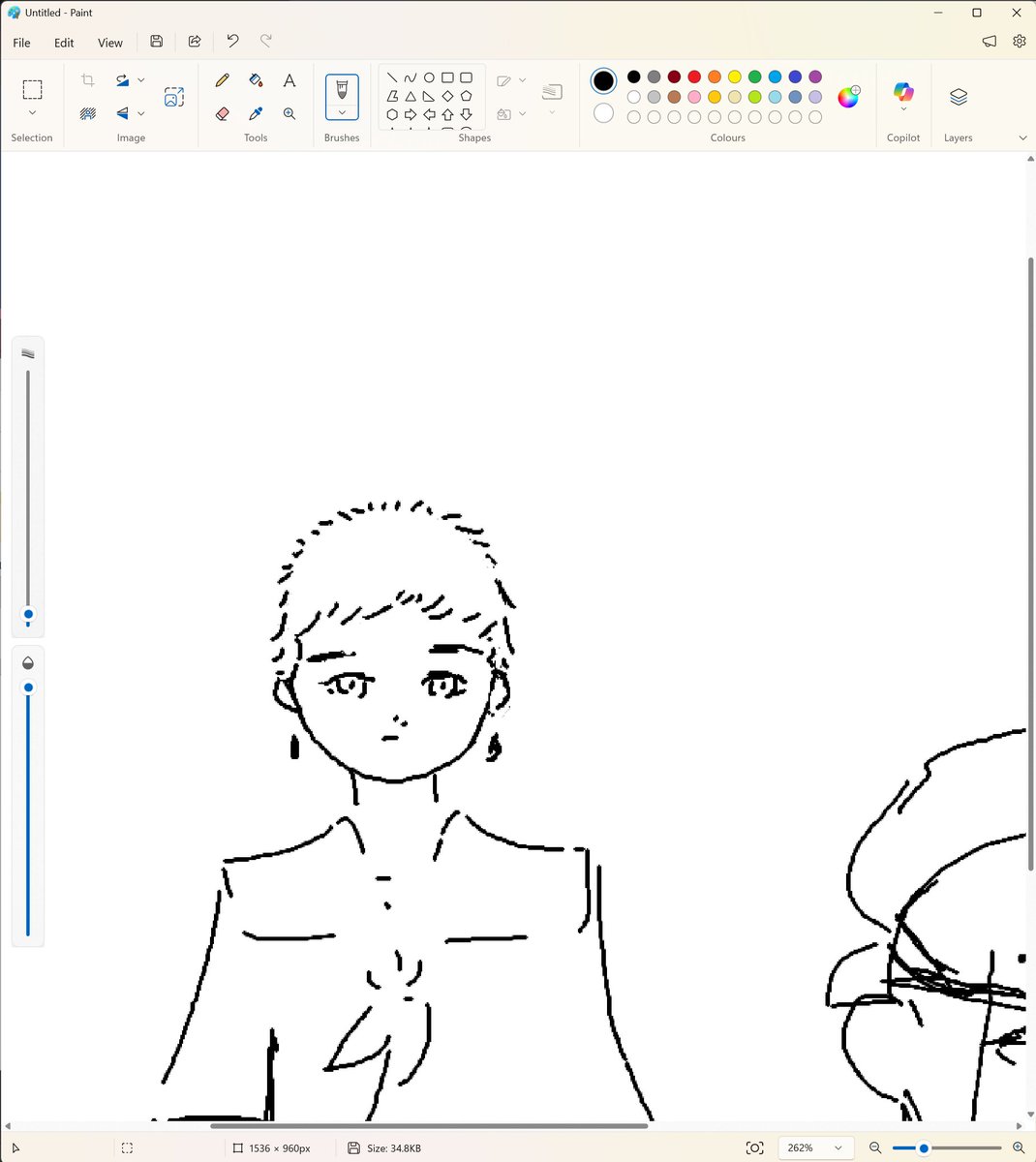Open the feedback megaphone icon
The image size is (1036, 1162).
coord(989,42)
